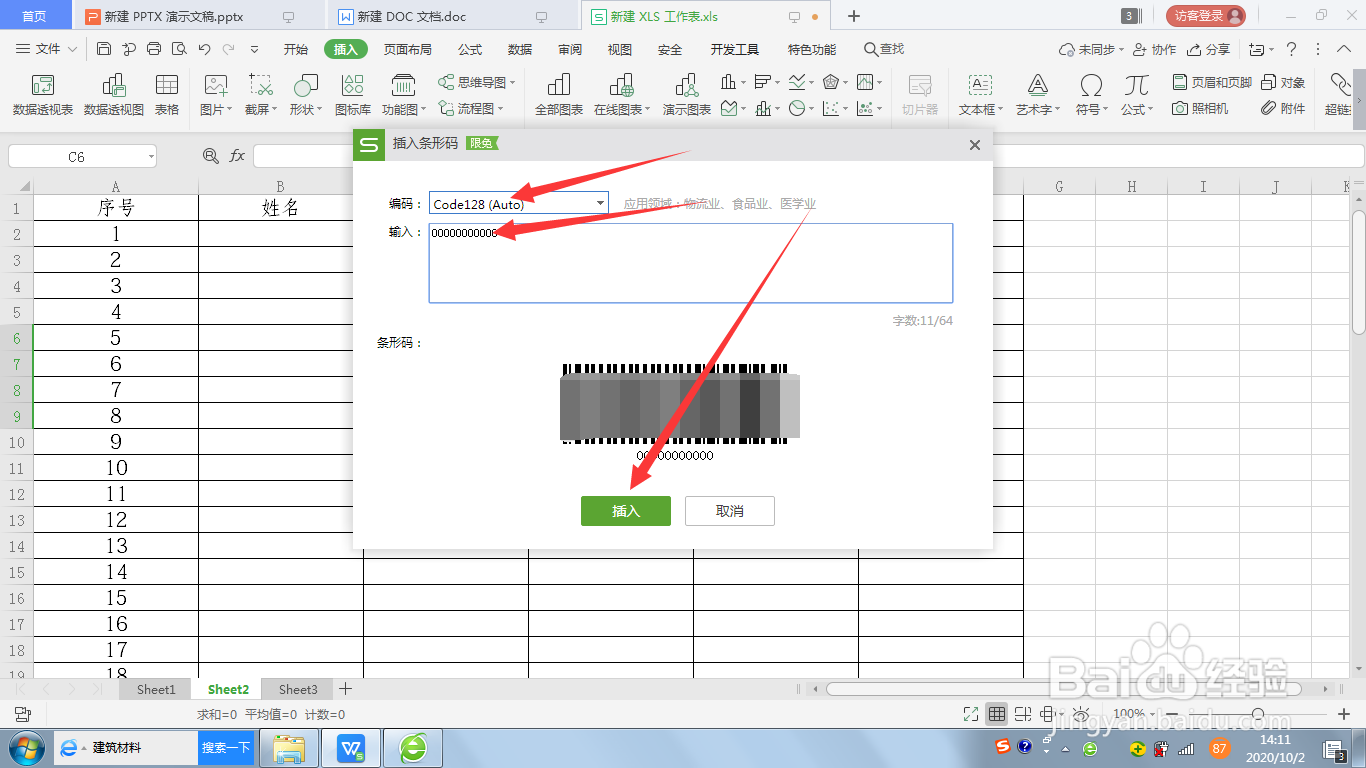Insert an 对象 object
This screenshot has width=1366, height=768.
(1283, 83)
